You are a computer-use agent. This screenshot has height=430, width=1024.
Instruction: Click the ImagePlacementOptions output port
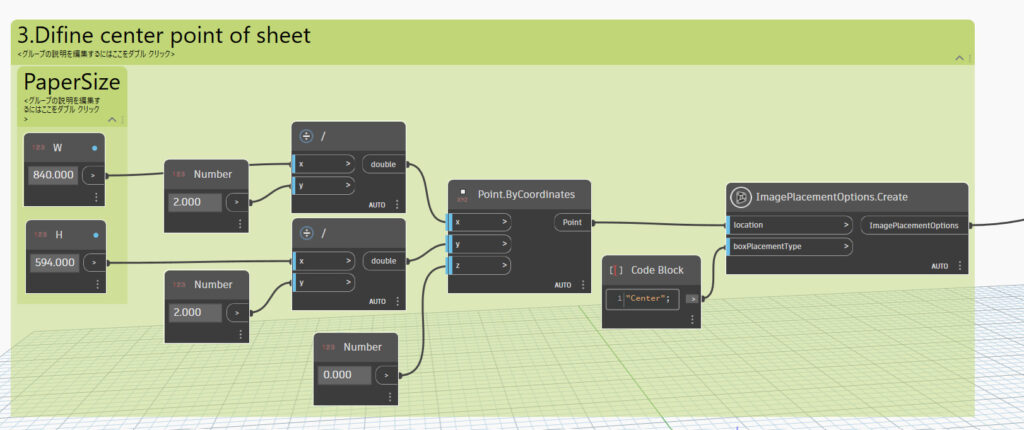[913, 225]
